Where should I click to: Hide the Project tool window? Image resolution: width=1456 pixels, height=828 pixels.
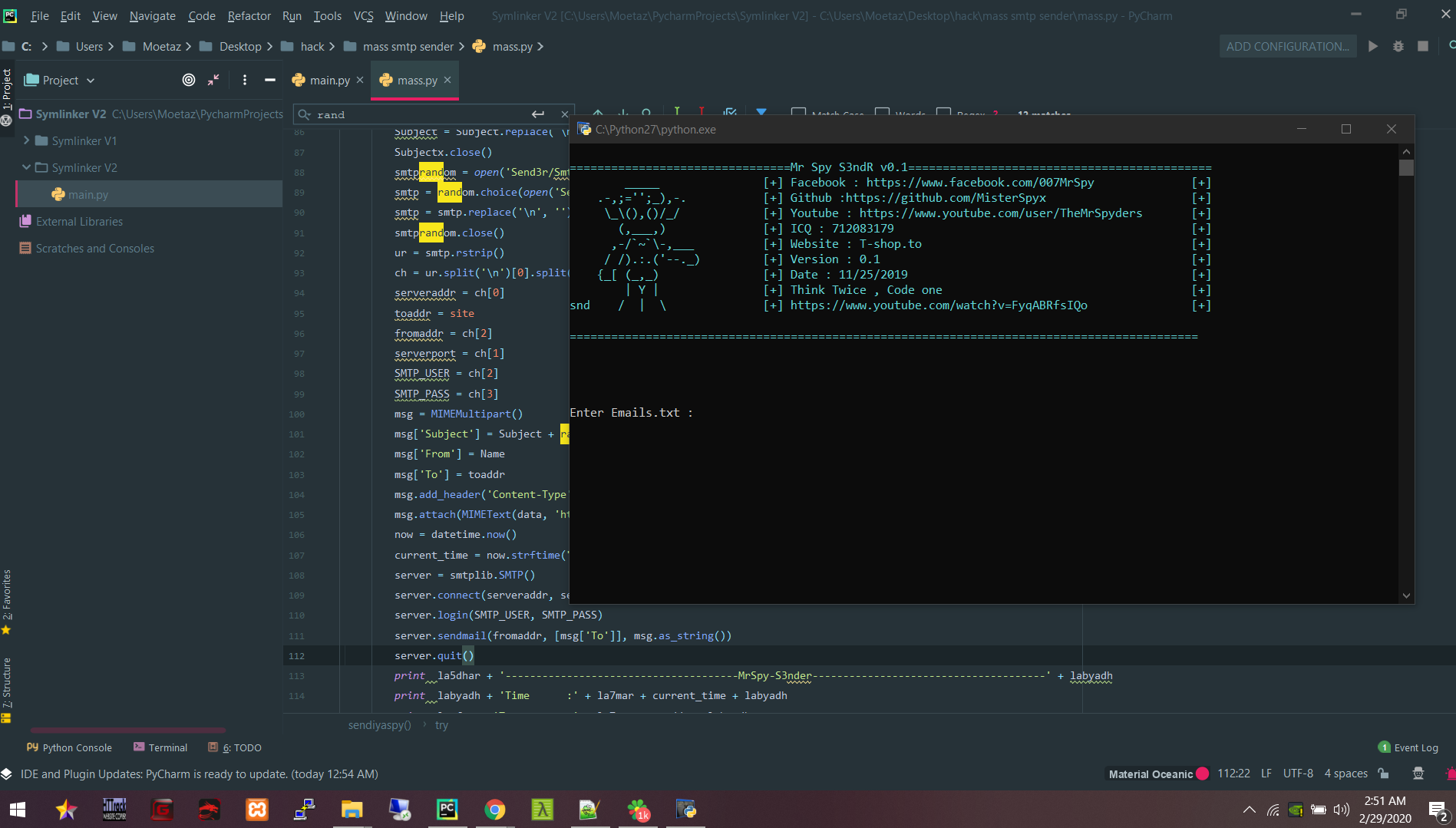click(x=269, y=80)
